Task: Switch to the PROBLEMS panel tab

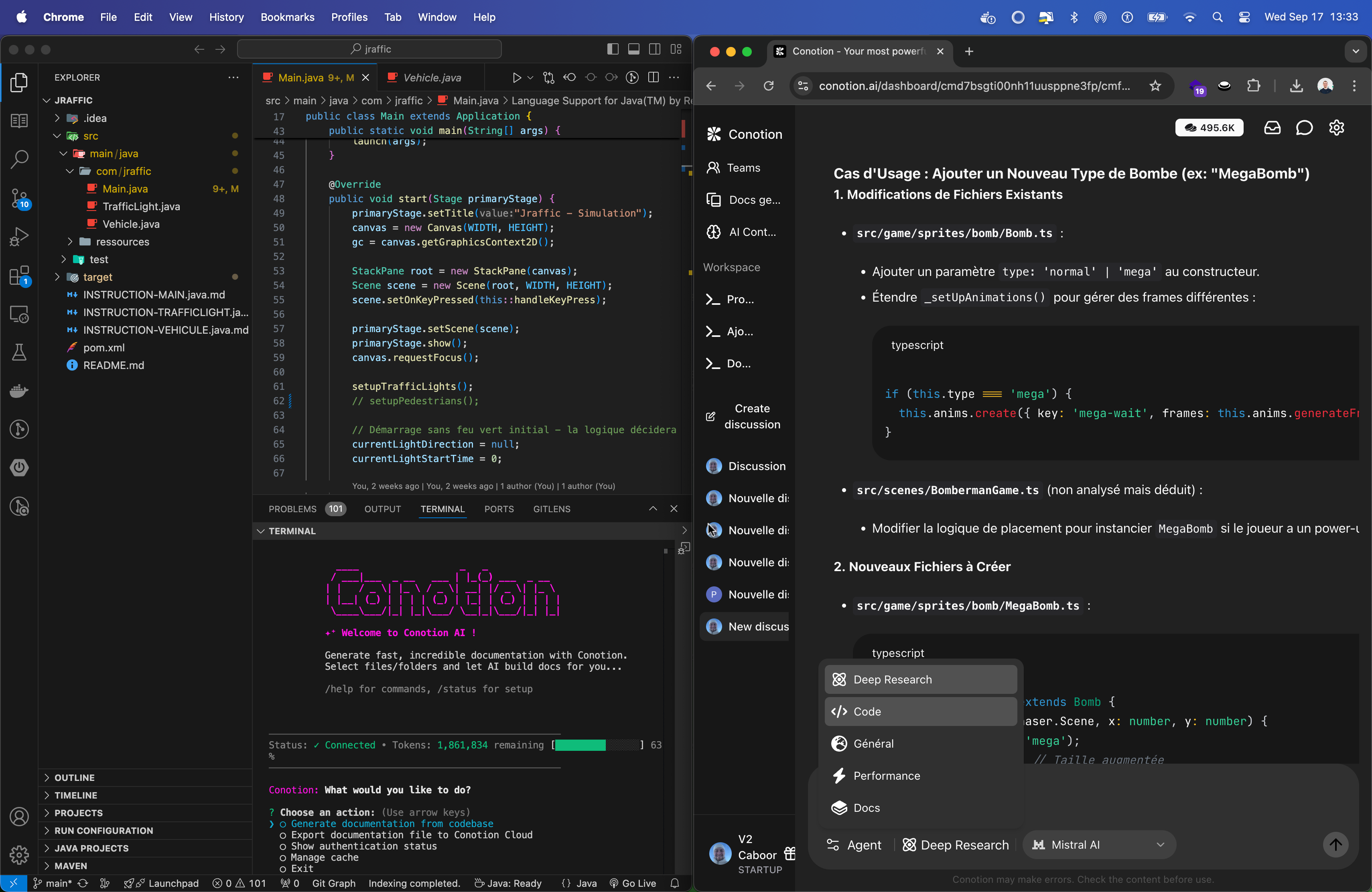Action: coord(292,509)
